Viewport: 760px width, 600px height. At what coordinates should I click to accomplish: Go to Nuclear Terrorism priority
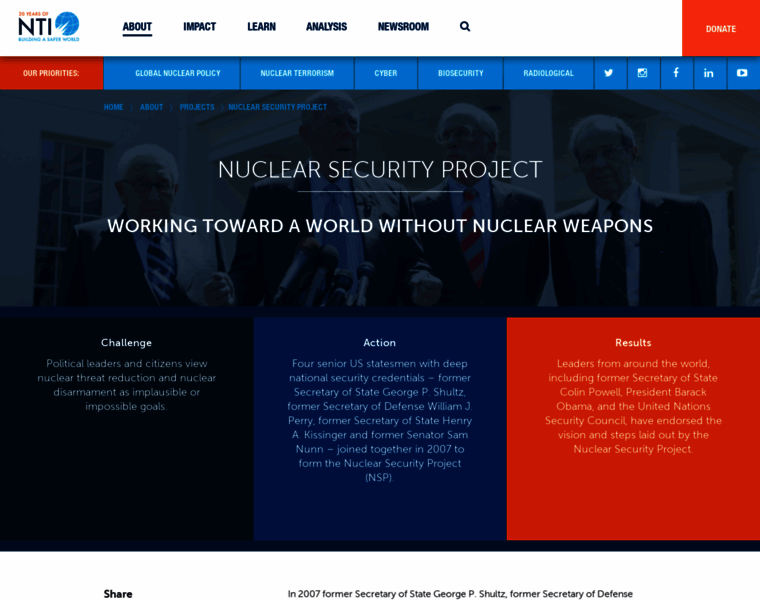297,73
